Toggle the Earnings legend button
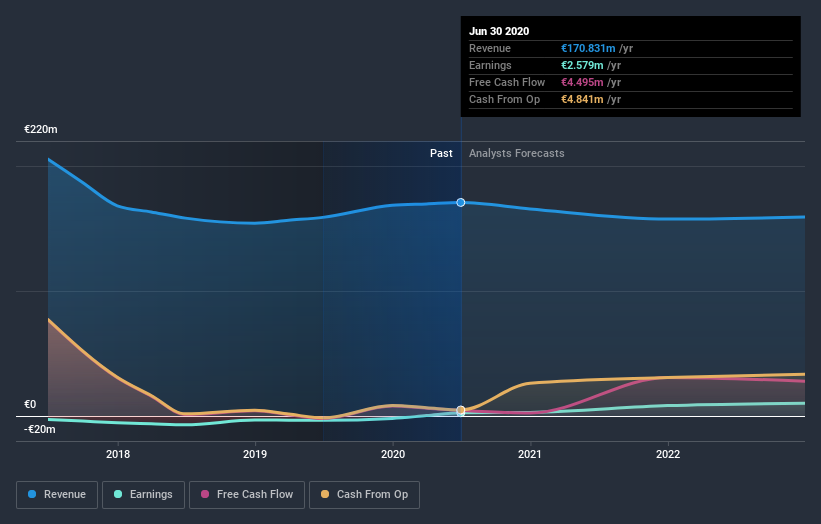The image size is (821, 524). point(143,495)
